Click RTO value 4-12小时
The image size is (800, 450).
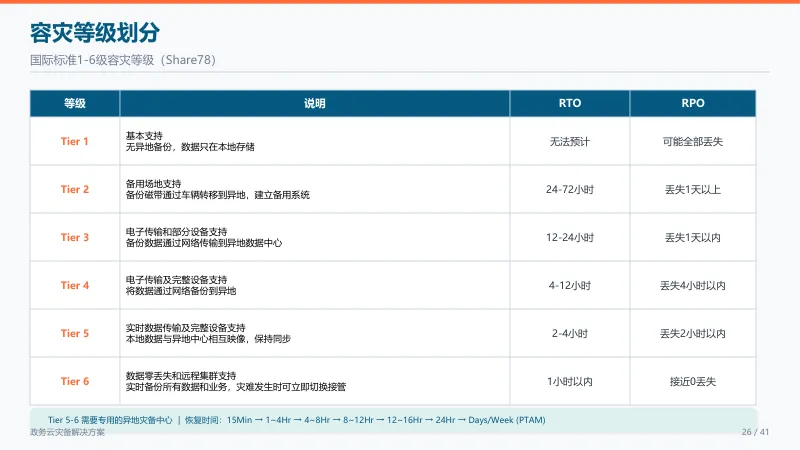point(570,285)
